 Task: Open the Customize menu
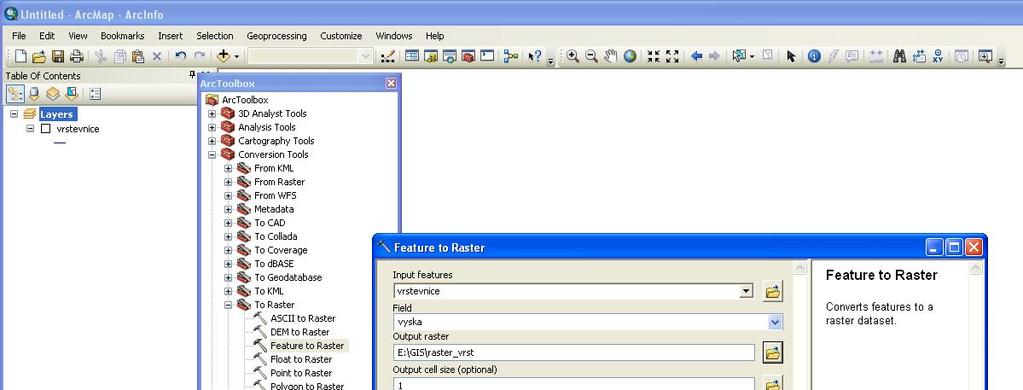coord(341,36)
